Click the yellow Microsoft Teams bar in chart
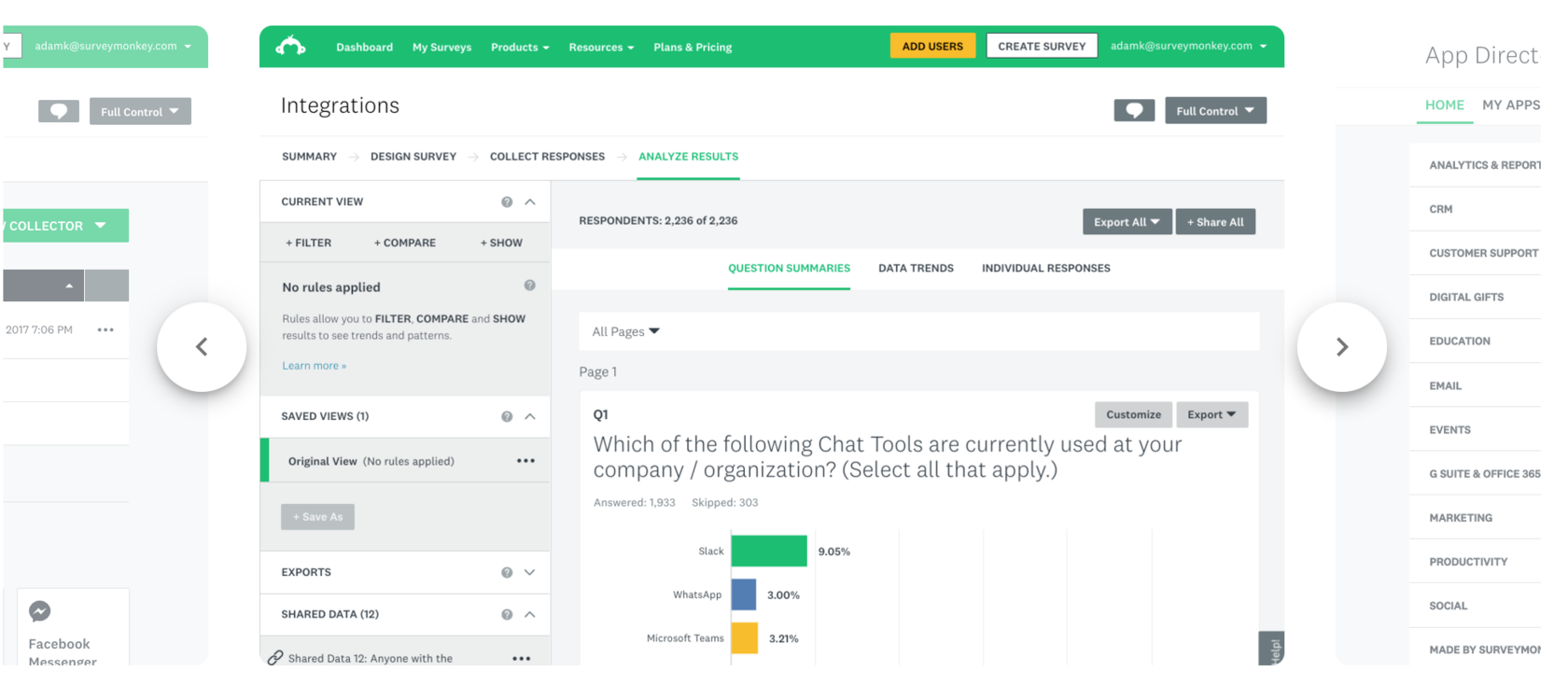 (745, 638)
